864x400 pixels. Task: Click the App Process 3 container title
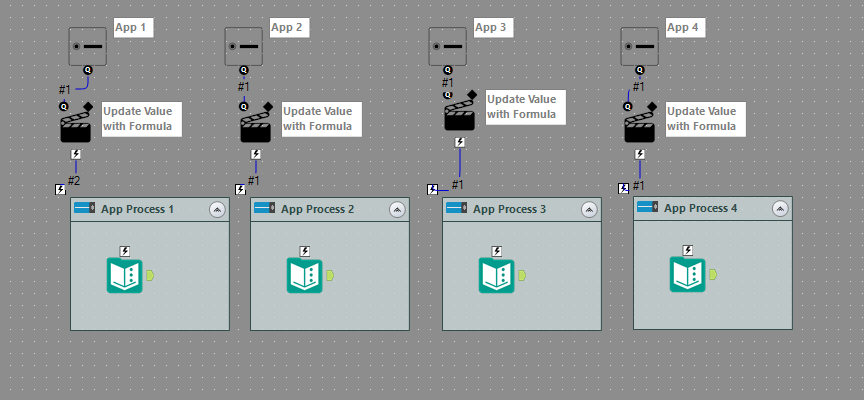[x=510, y=209]
